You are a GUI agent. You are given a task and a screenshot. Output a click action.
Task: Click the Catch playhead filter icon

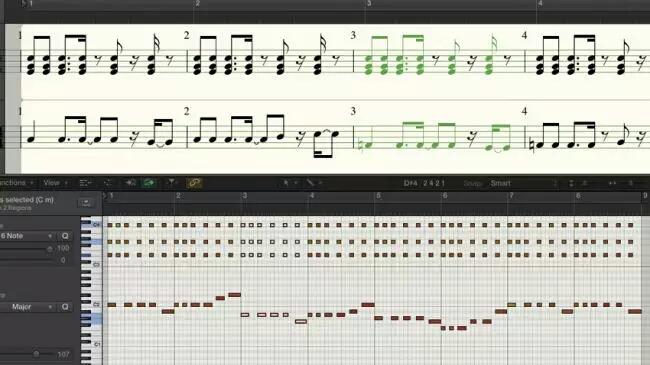[x=171, y=182]
